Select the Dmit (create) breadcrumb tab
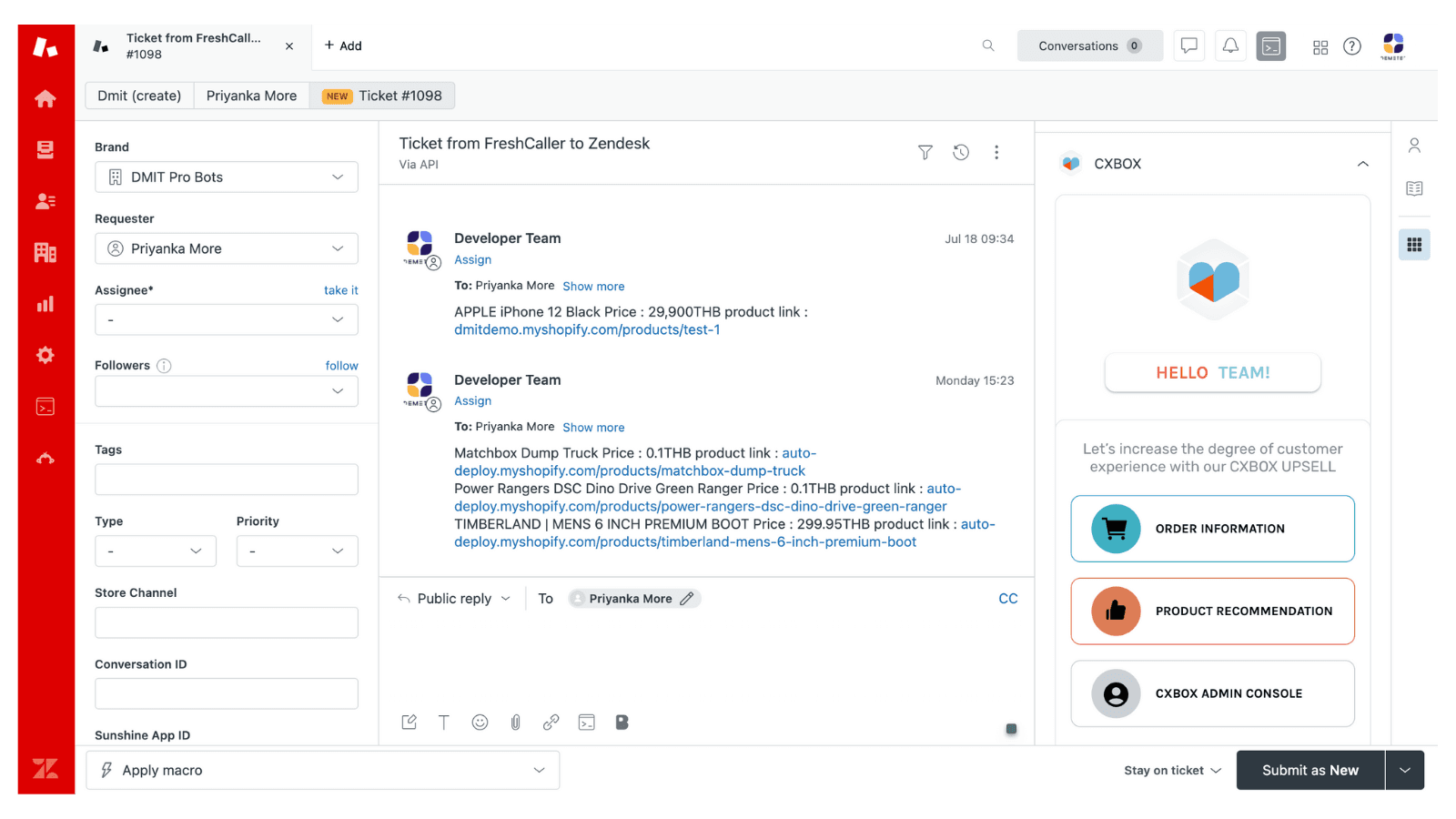1456x819 pixels. [x=139, y=96]
